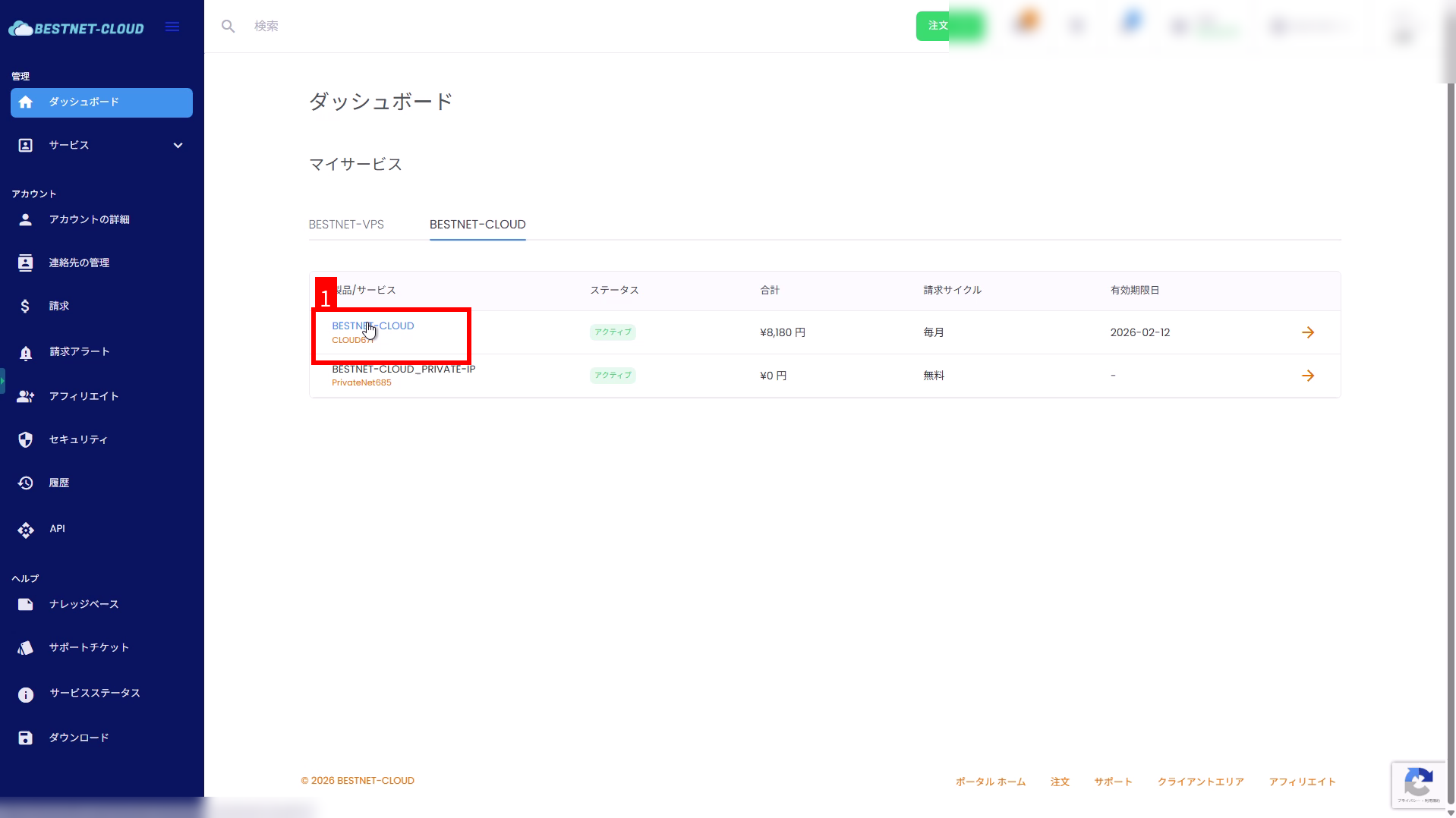Click the download save icon
This screenshot has height=818, width=1456.
pyautogui.click(x=25, y=738)
